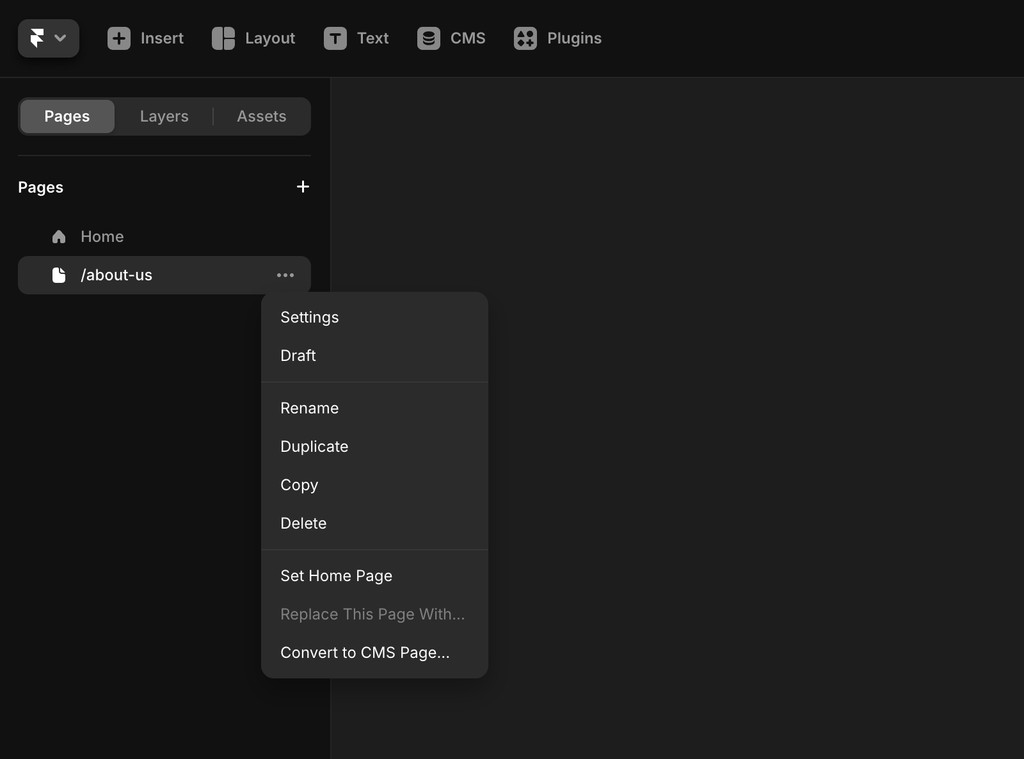Open Settings for the /about-us page
The image size is (1024, 759).
309,317
